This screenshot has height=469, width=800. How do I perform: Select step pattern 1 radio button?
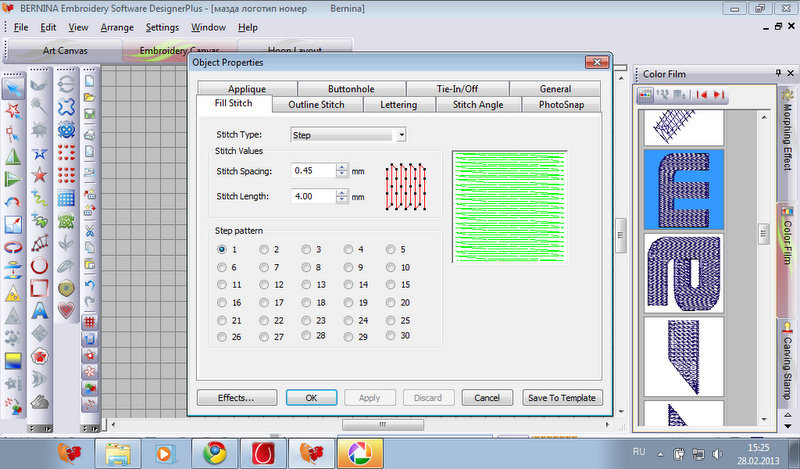(x=222, y=249)
